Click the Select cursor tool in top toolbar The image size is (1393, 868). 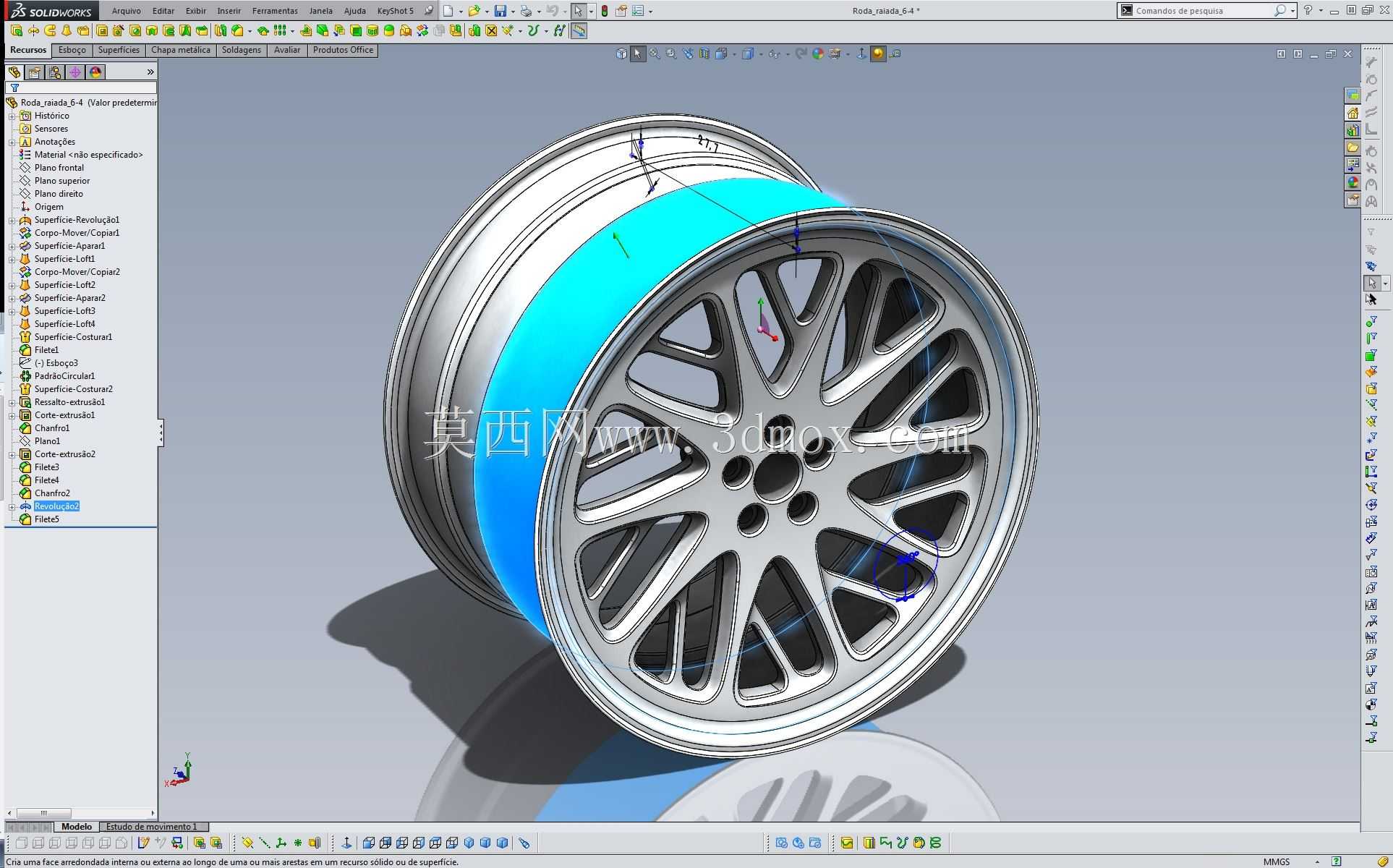coord(579,11)
